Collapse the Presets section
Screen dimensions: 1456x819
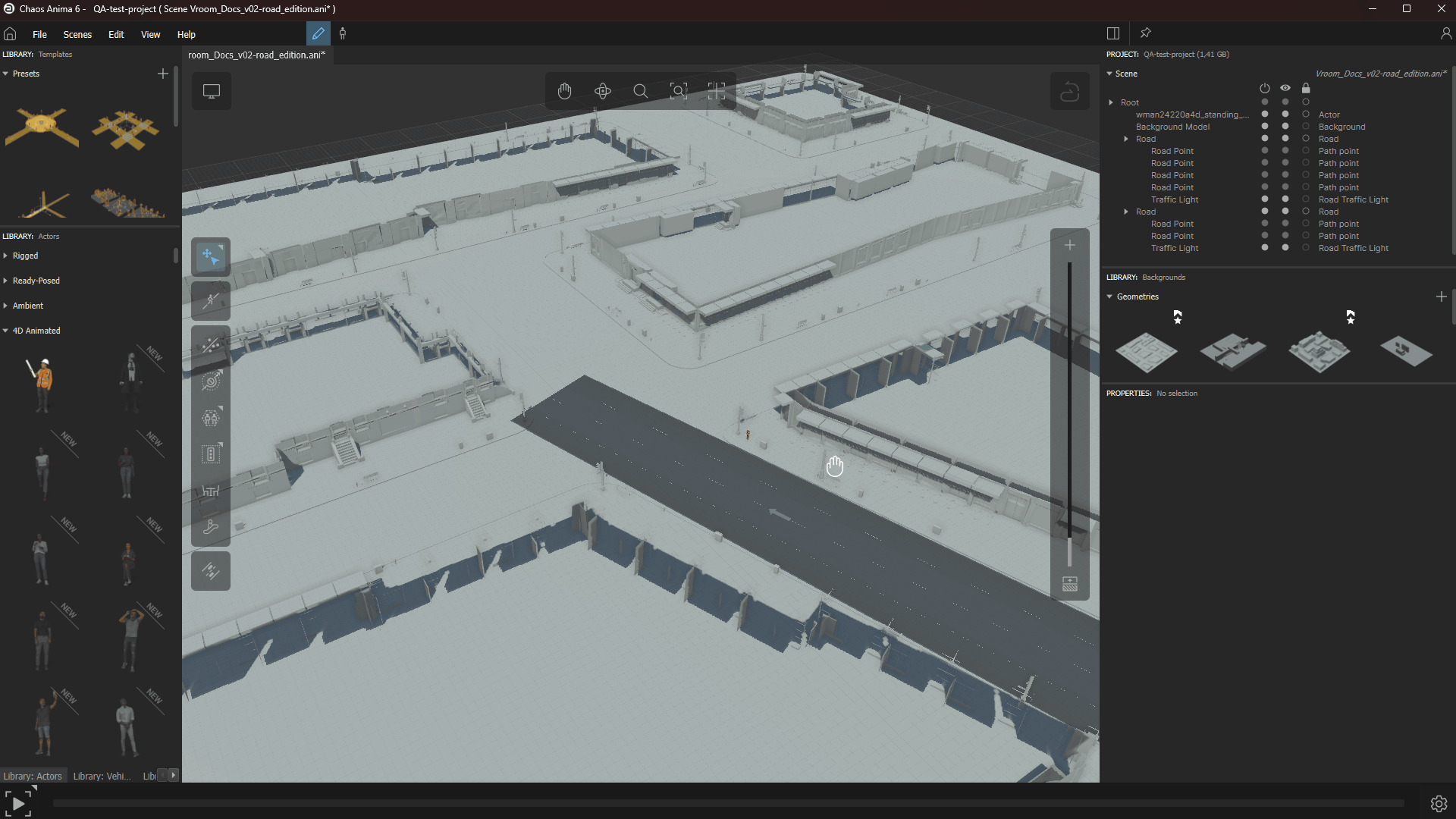5,74
